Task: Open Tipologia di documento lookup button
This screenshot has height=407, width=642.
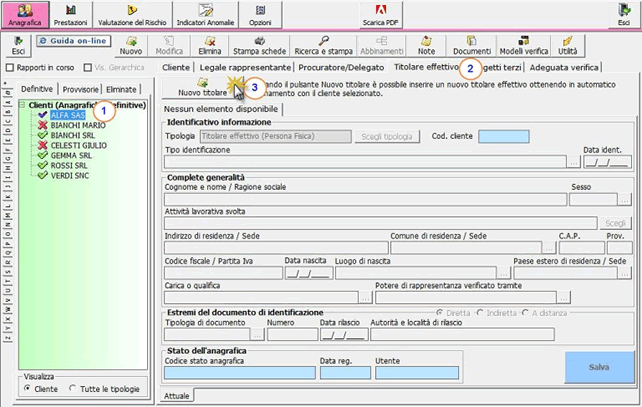Action: 257,335
